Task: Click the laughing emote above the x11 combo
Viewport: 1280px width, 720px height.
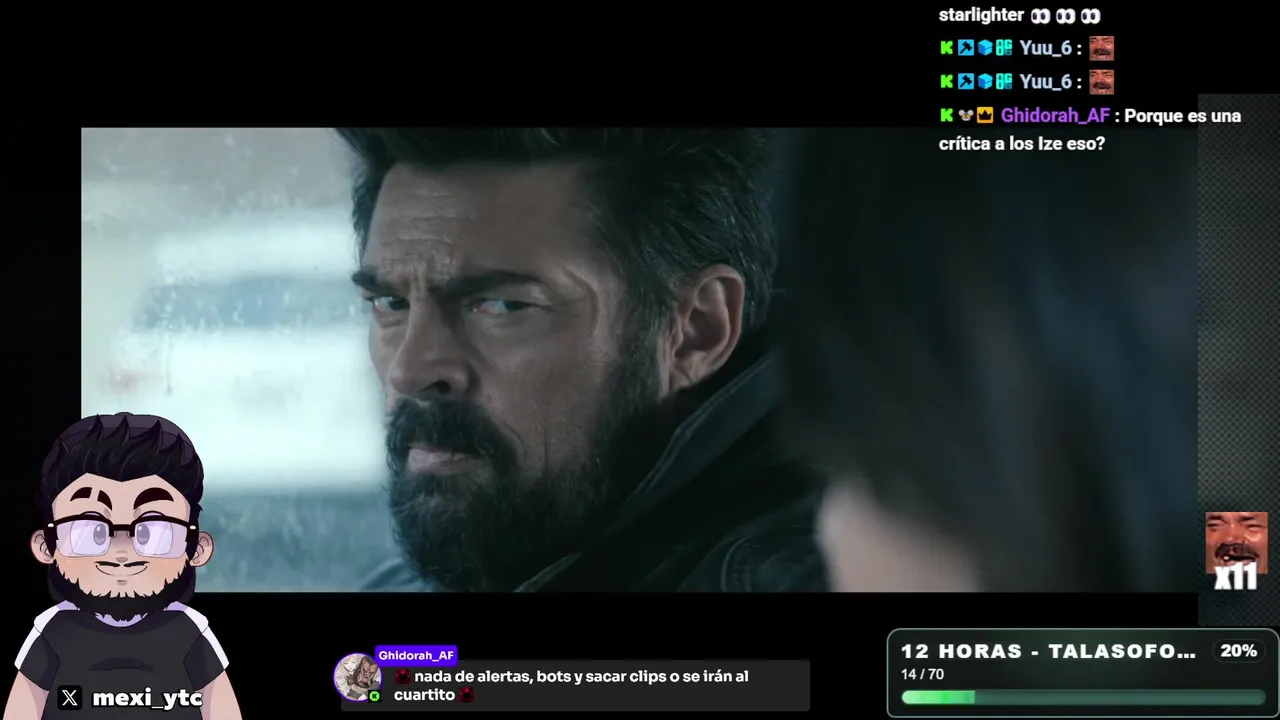Action: coord(1236,541)
